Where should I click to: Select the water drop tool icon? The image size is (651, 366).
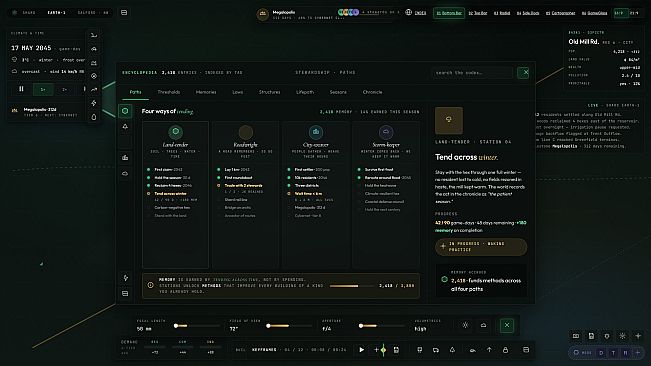[94, 117]
